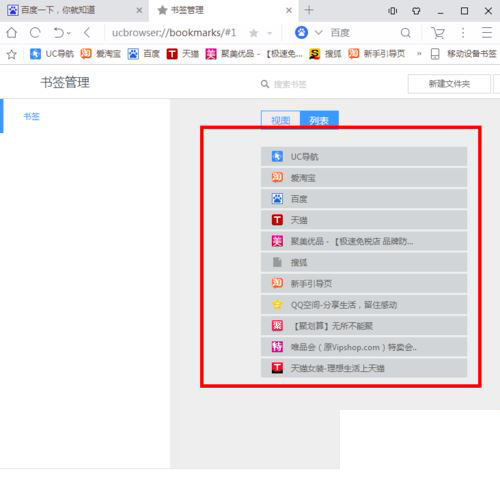The width and height of the screenshot is (500, 484).
Task: Focus the 百度 search input box
Action: (x=362, y=33)
